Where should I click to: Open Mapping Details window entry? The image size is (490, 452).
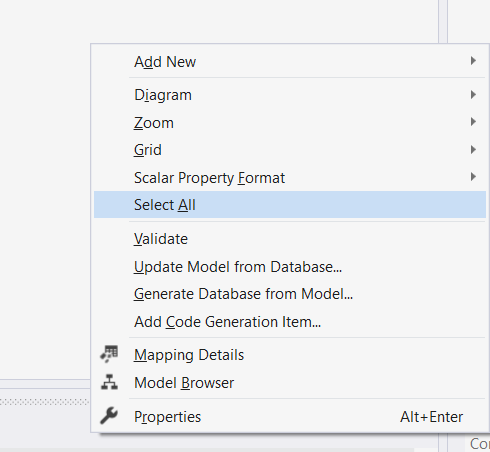290,355
